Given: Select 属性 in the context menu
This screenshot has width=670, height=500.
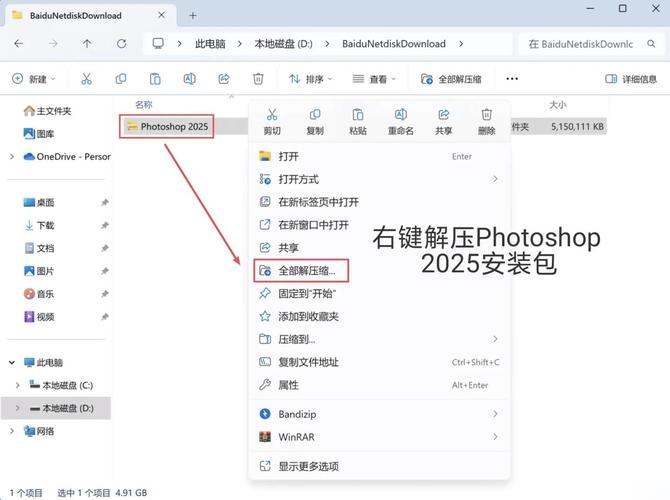Looking at the screenshot, I should tap(379, 385).
